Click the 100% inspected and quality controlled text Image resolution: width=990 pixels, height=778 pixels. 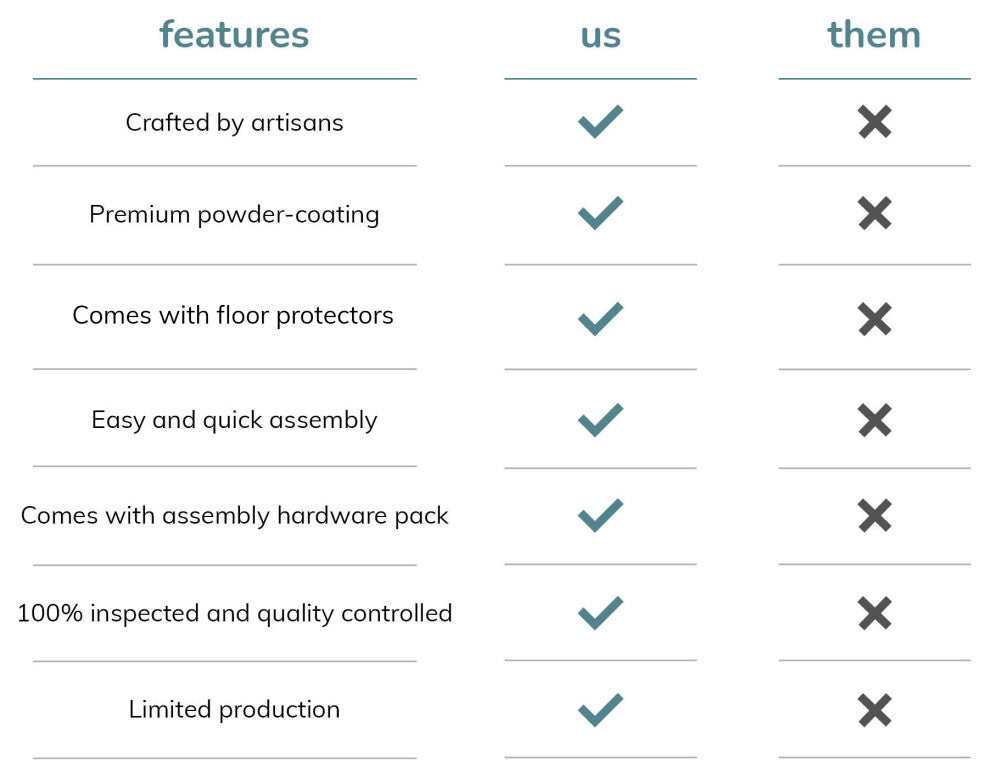point(235,613)
